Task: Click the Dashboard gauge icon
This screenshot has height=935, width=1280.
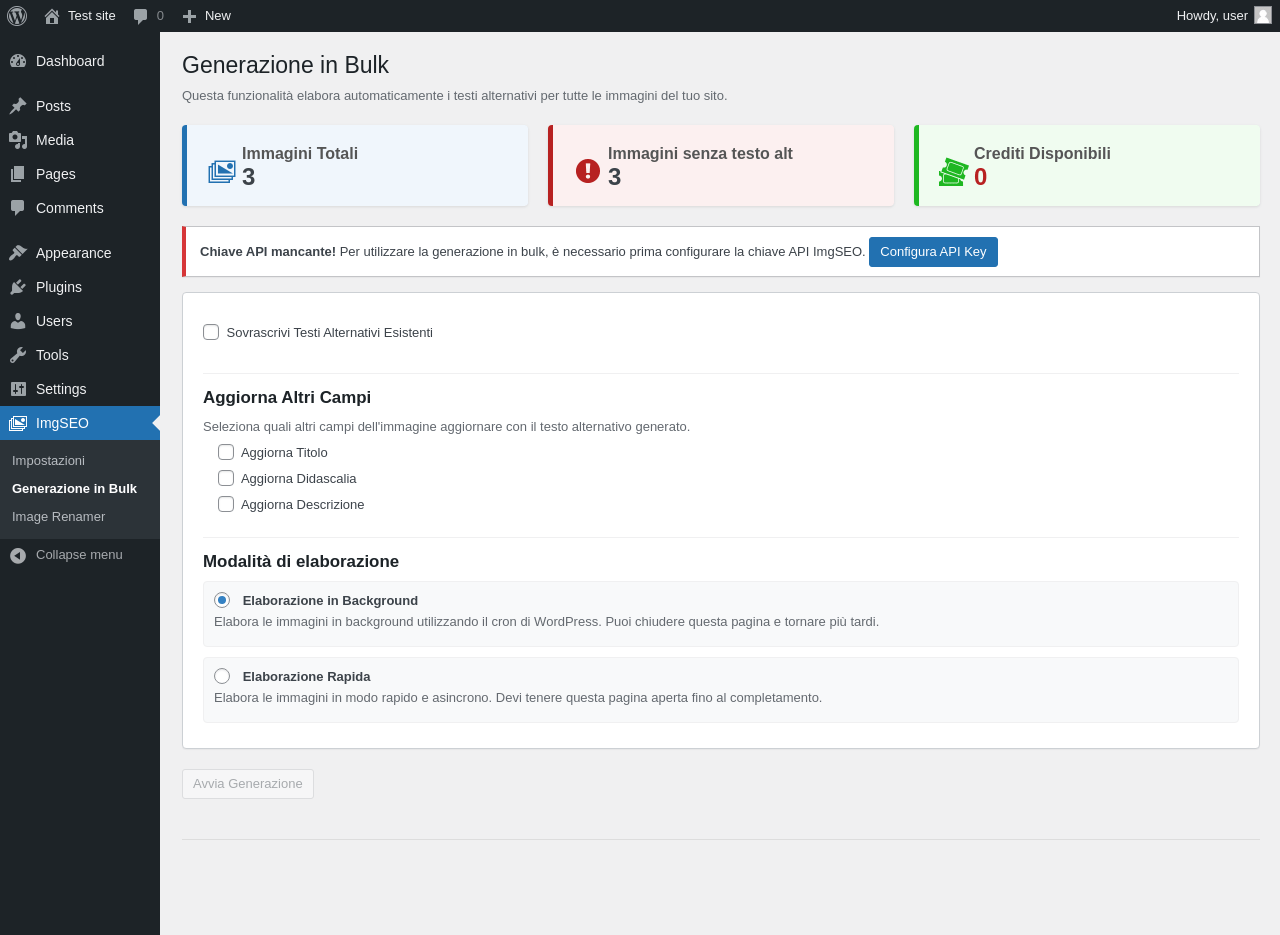Action: point(18,61)
